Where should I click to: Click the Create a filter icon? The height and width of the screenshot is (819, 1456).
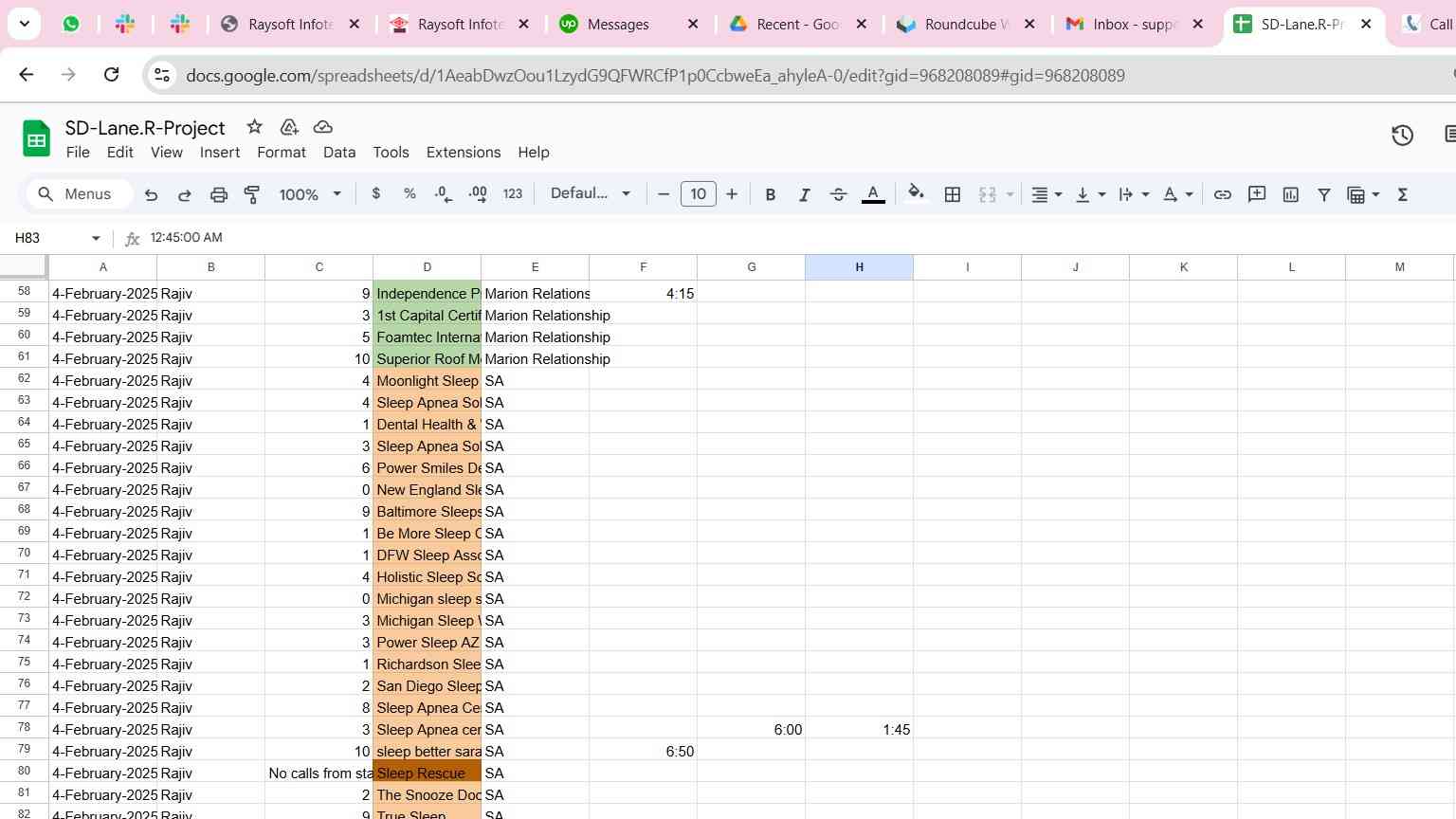(1324, 194)
